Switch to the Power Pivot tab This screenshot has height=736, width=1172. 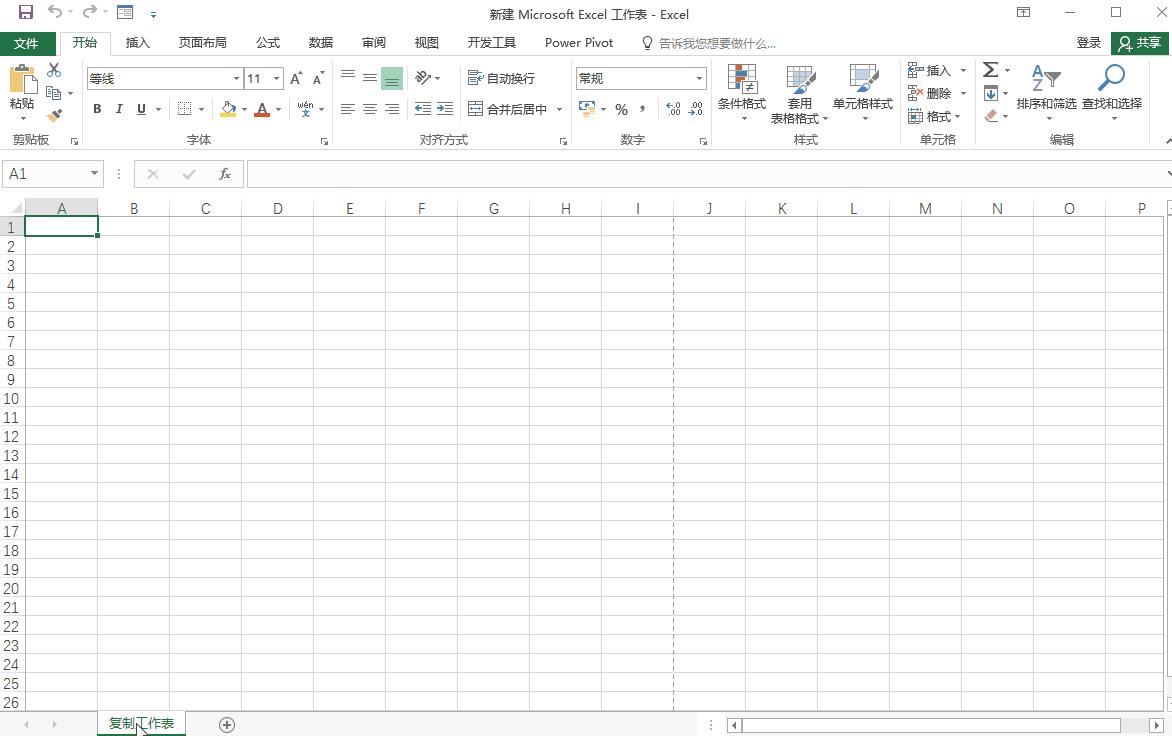click(579, 43)
